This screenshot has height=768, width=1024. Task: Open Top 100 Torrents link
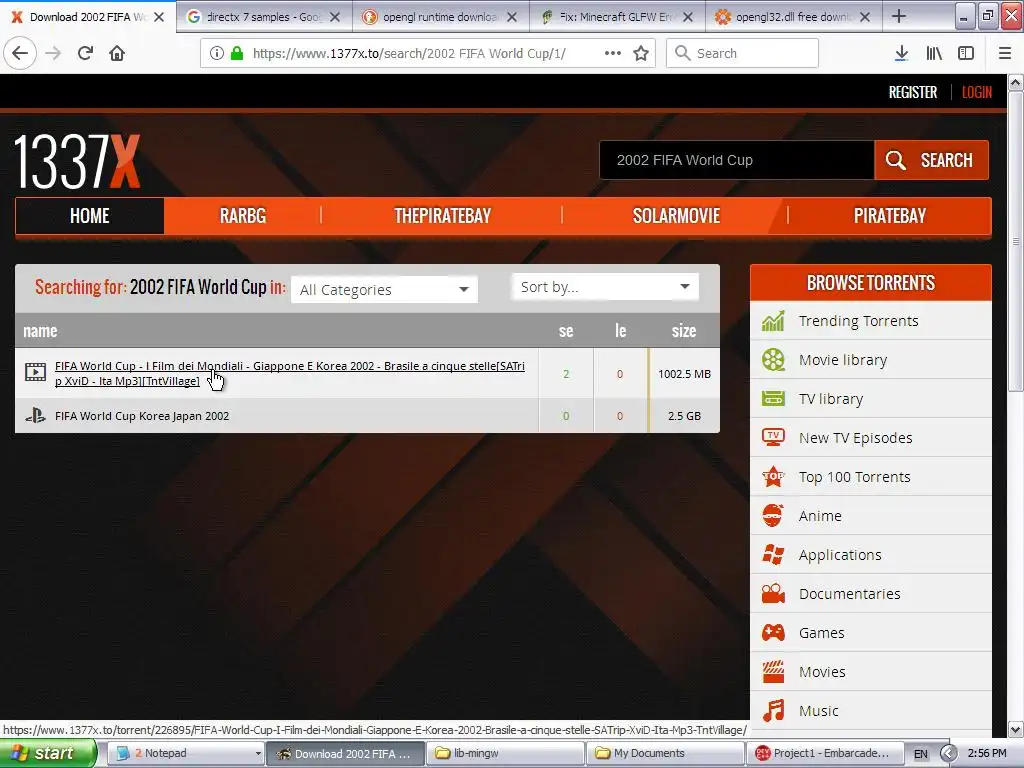[x=854, y=477]
